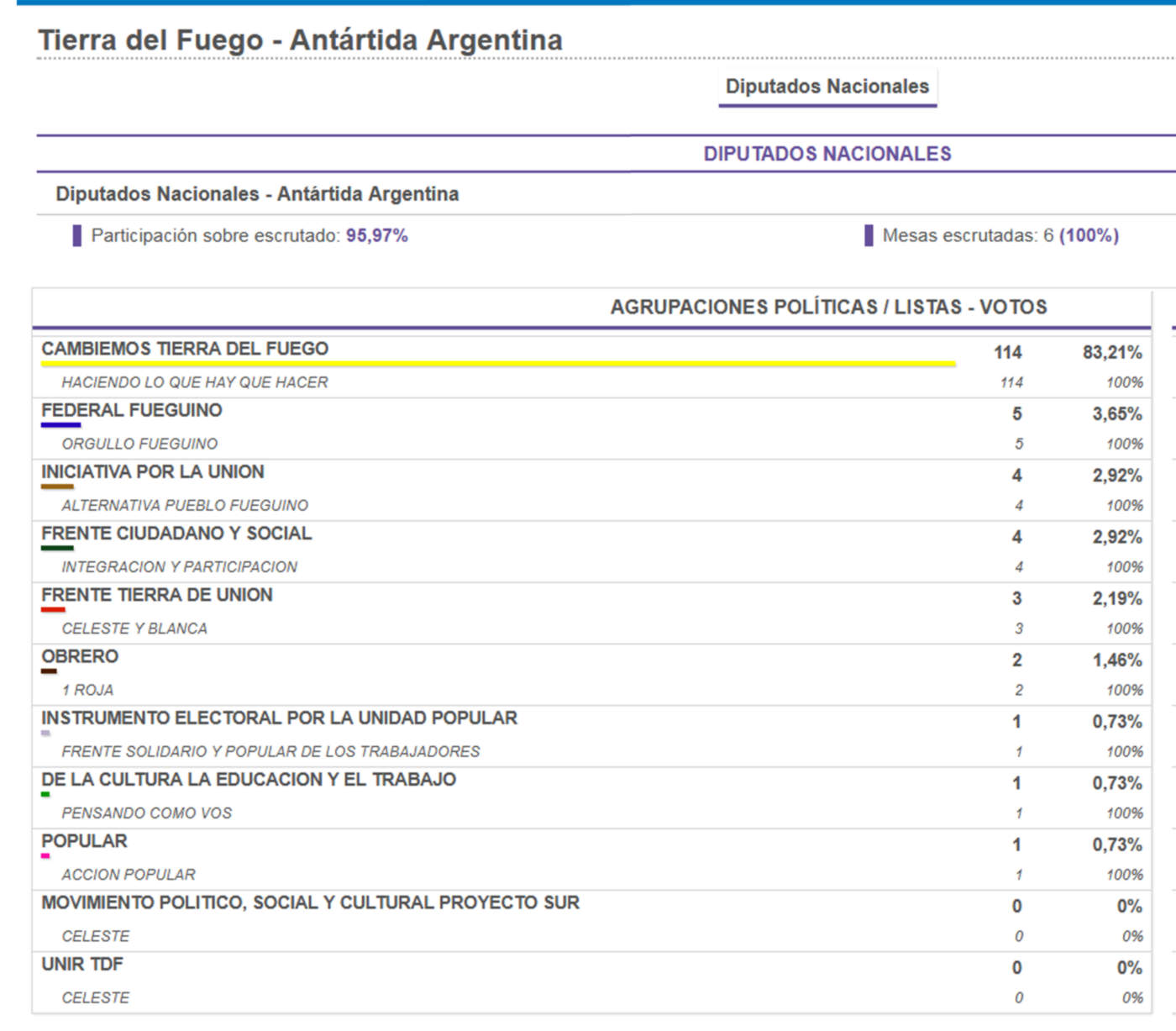Select OBRERO party name
1176x1031 pixels.
pos(80,656)
